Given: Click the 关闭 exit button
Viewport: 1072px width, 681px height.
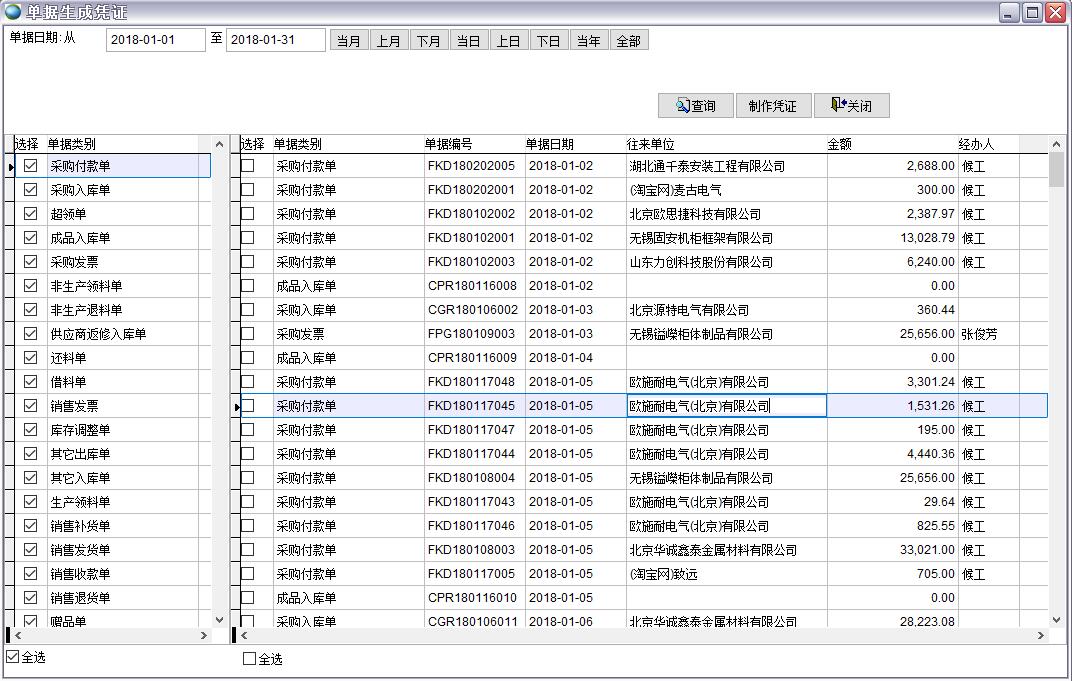Looking at the screenshot, I should coord(851,106).
